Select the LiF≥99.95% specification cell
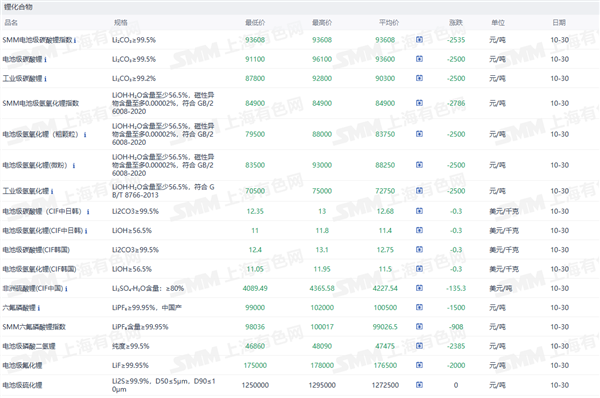 click(130, 365)
